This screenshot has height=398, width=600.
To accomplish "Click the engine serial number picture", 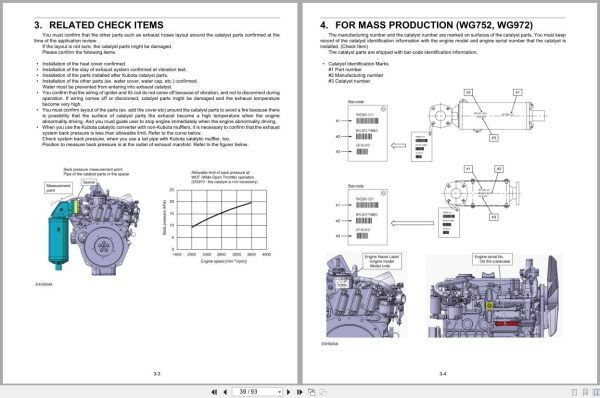I will click(x=494, y=296).
